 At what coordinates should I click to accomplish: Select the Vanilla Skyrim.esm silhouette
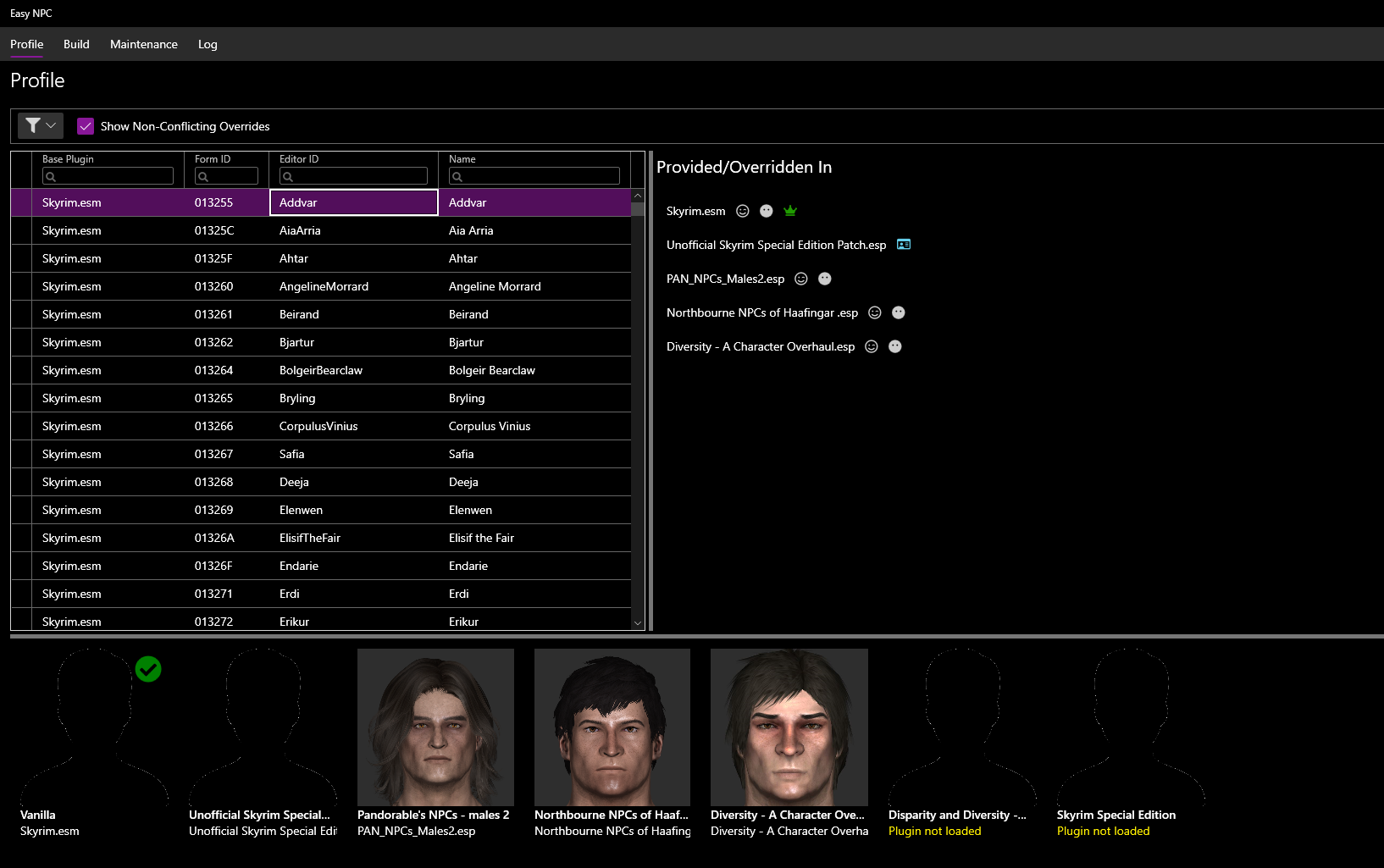coord(95,727)
